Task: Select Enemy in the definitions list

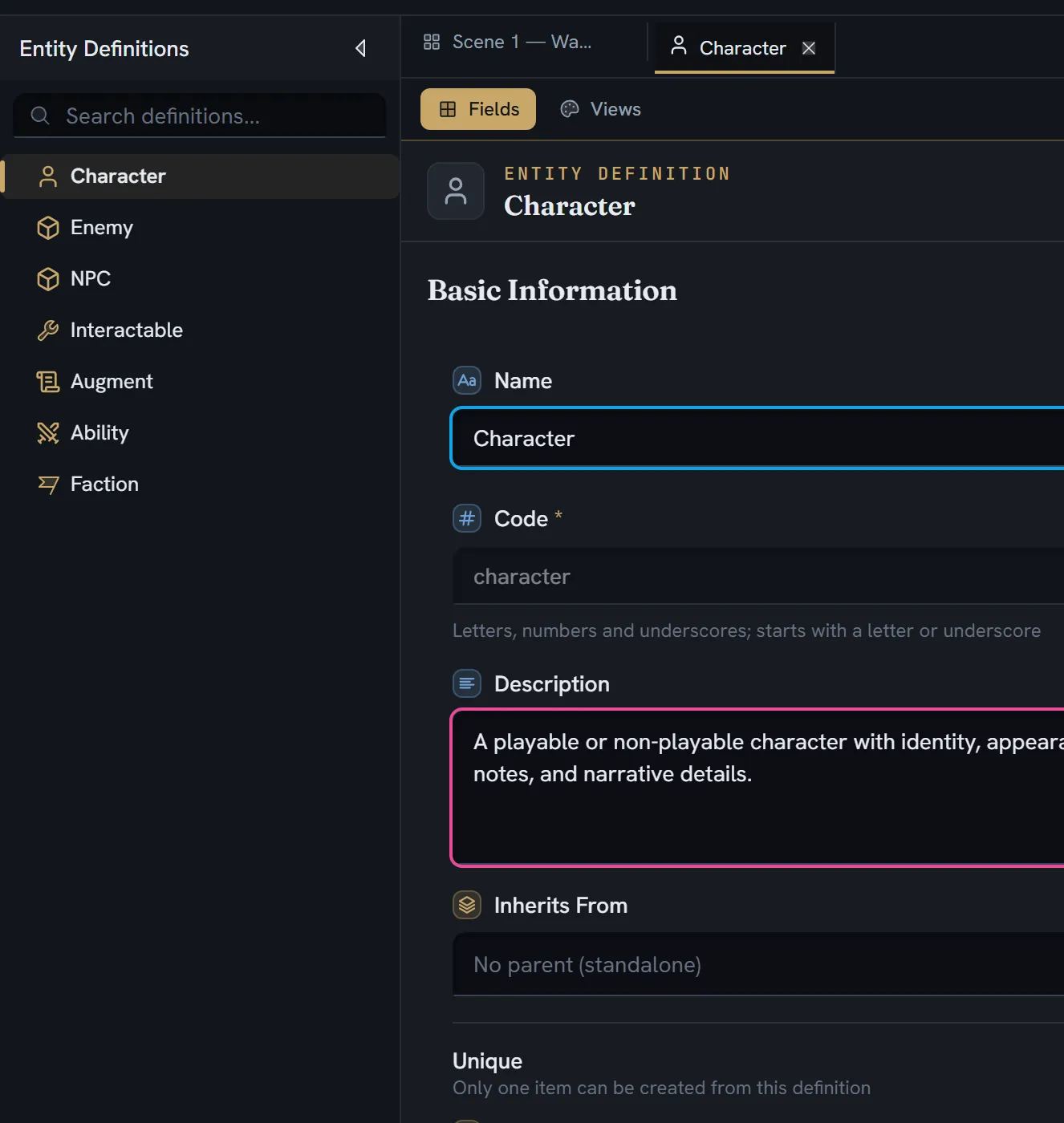Action: (x=201, y=228)
